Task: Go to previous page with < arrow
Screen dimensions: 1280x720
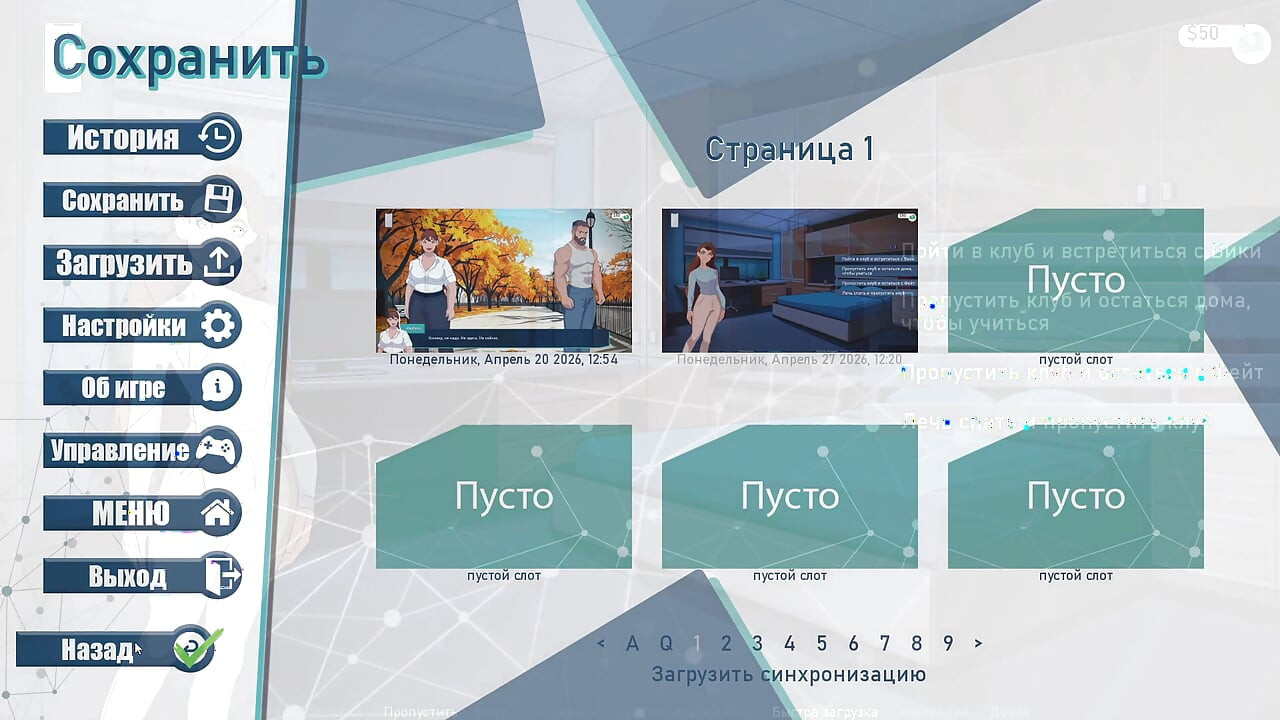Action: pos(601,643)
